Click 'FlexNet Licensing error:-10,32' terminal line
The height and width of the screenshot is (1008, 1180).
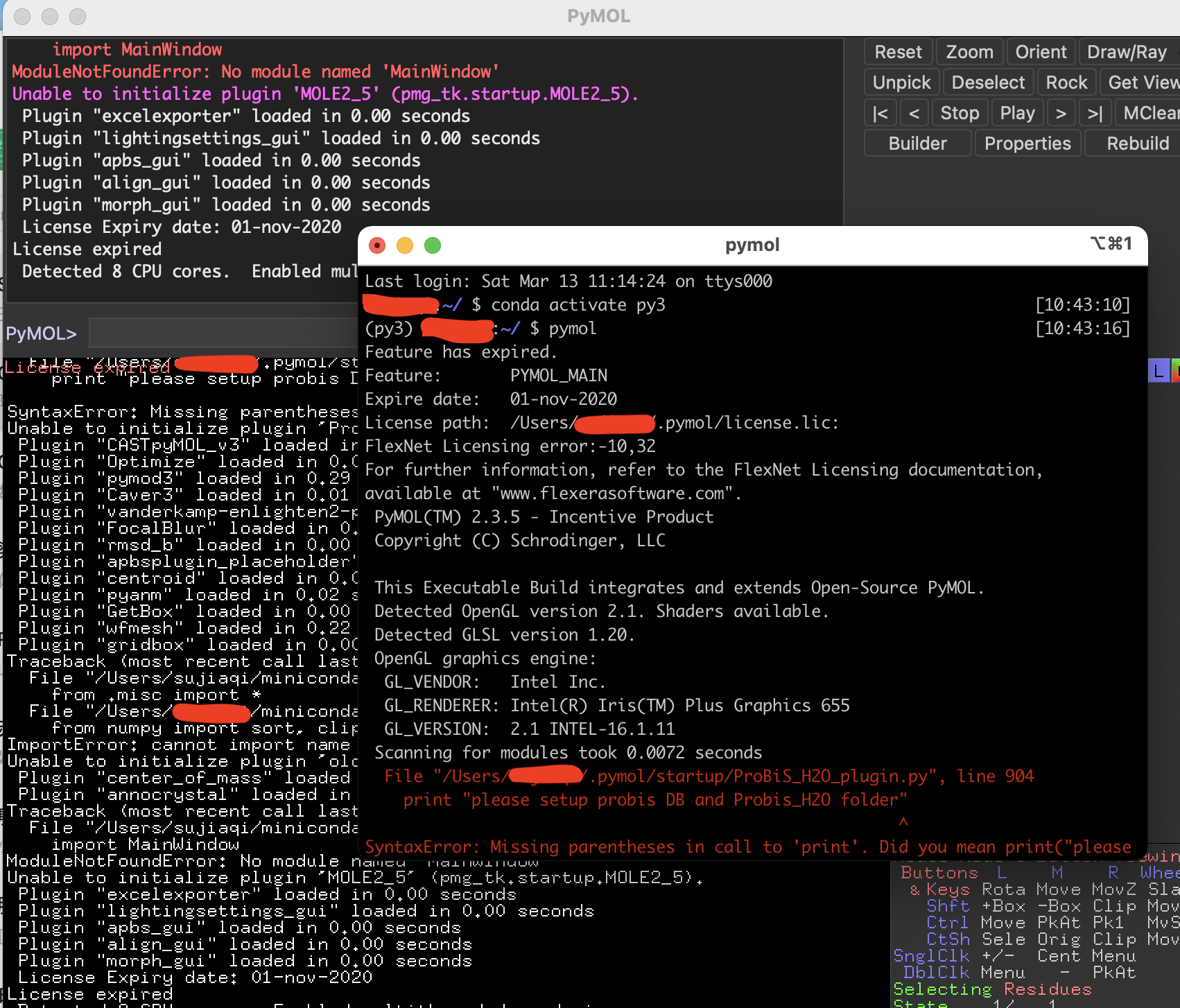click(510, 446)
